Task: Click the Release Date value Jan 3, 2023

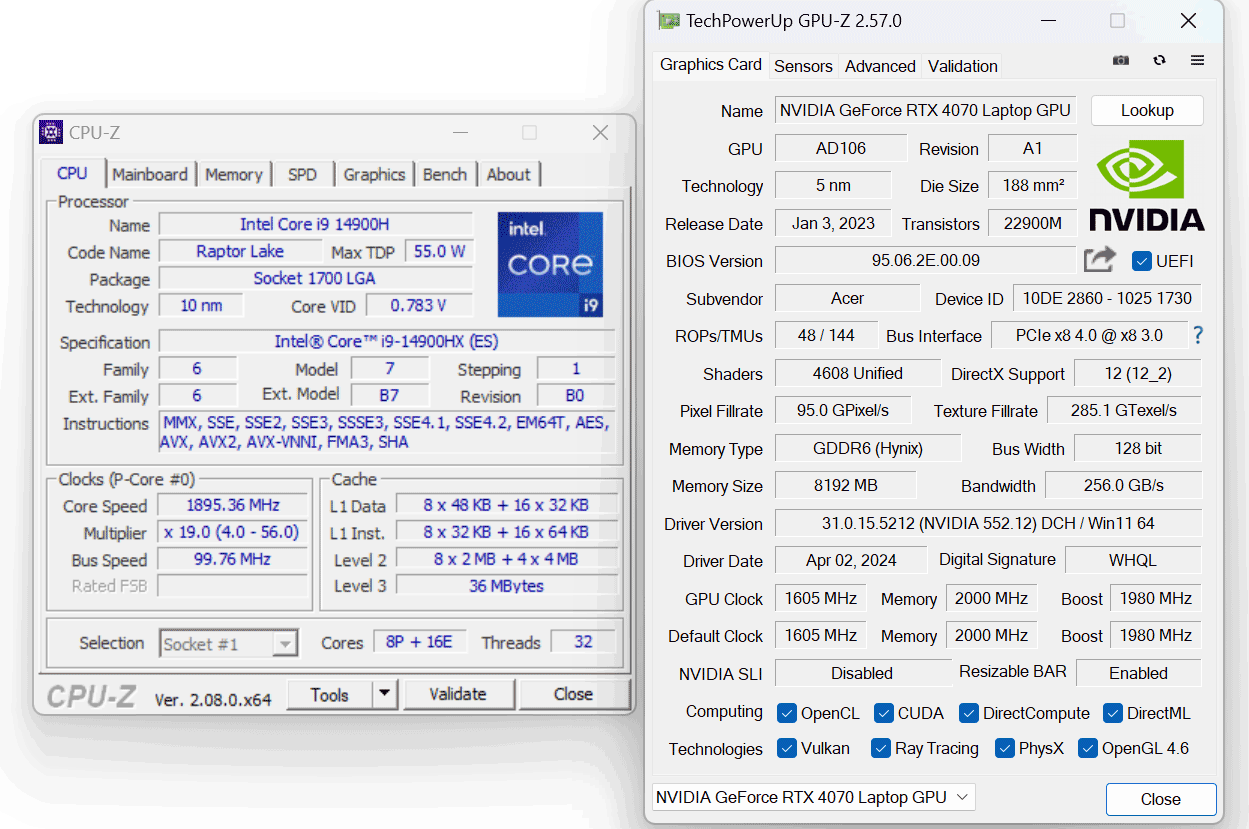Action: (833, 223)
